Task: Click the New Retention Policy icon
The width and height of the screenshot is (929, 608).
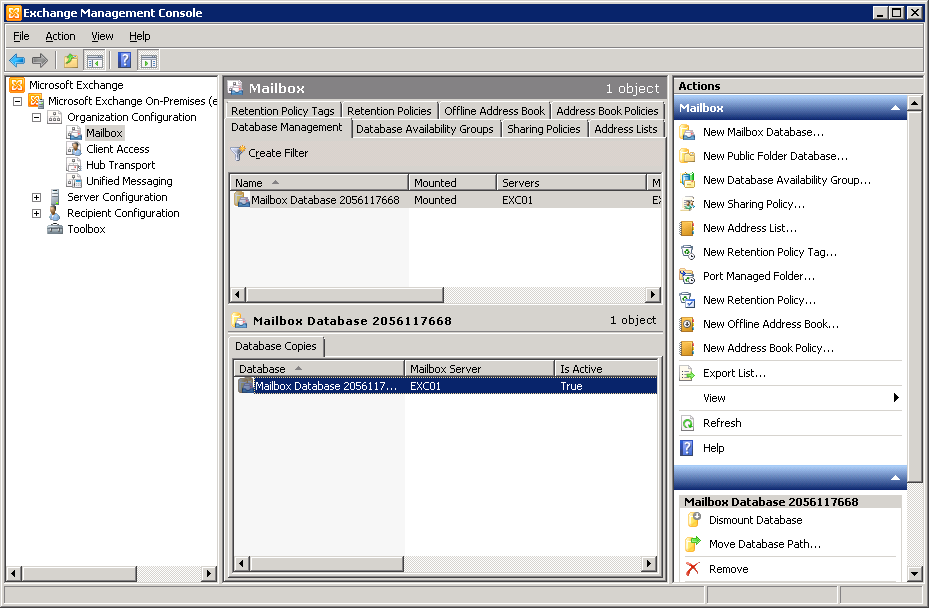Action: tap(687, 300)
